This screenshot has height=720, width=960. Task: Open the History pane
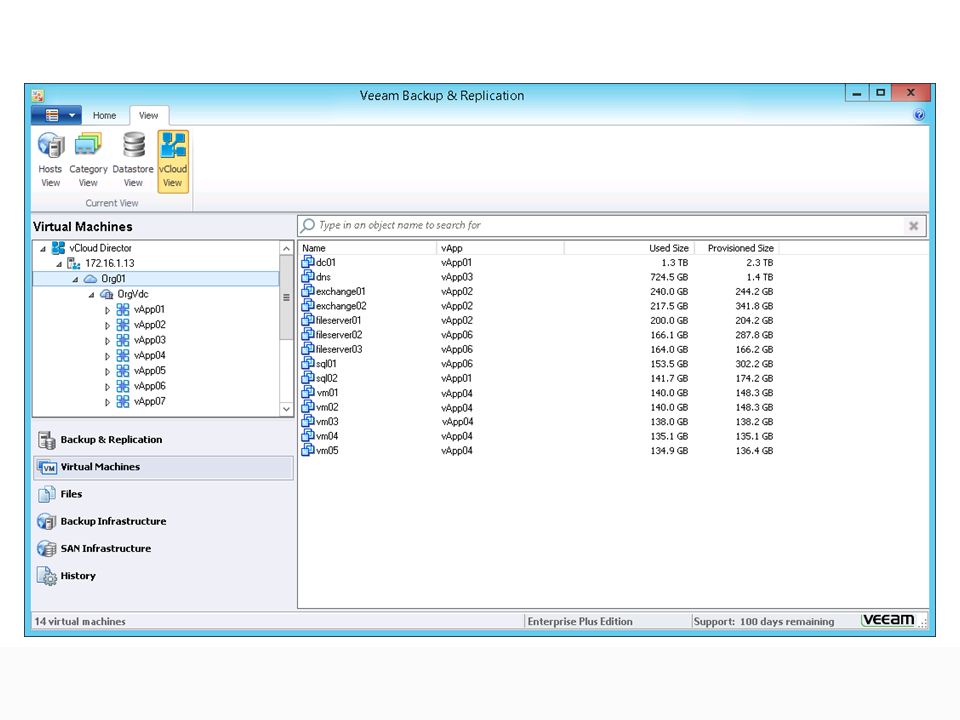click(x=163, y=576)
